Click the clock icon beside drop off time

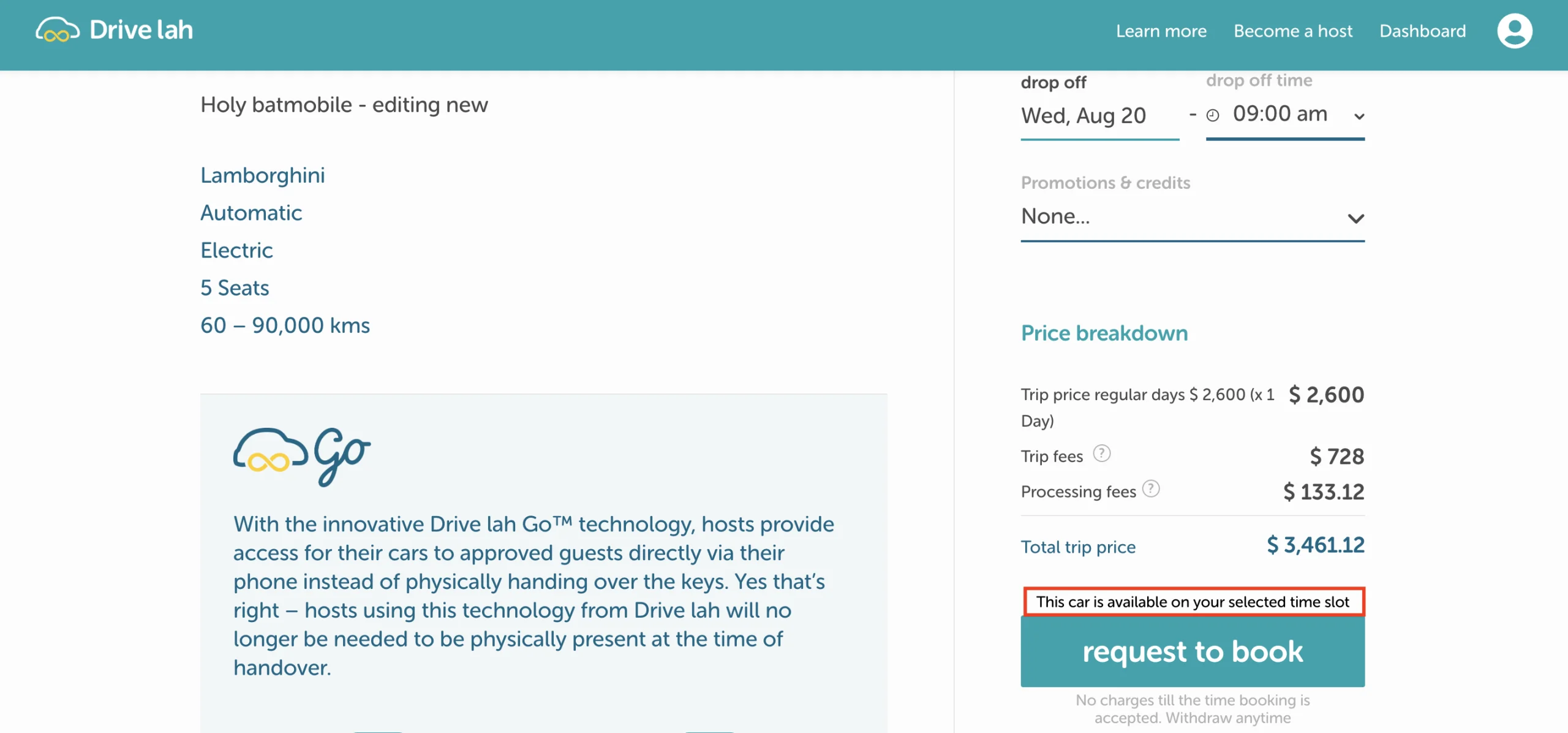[1213, 115]
